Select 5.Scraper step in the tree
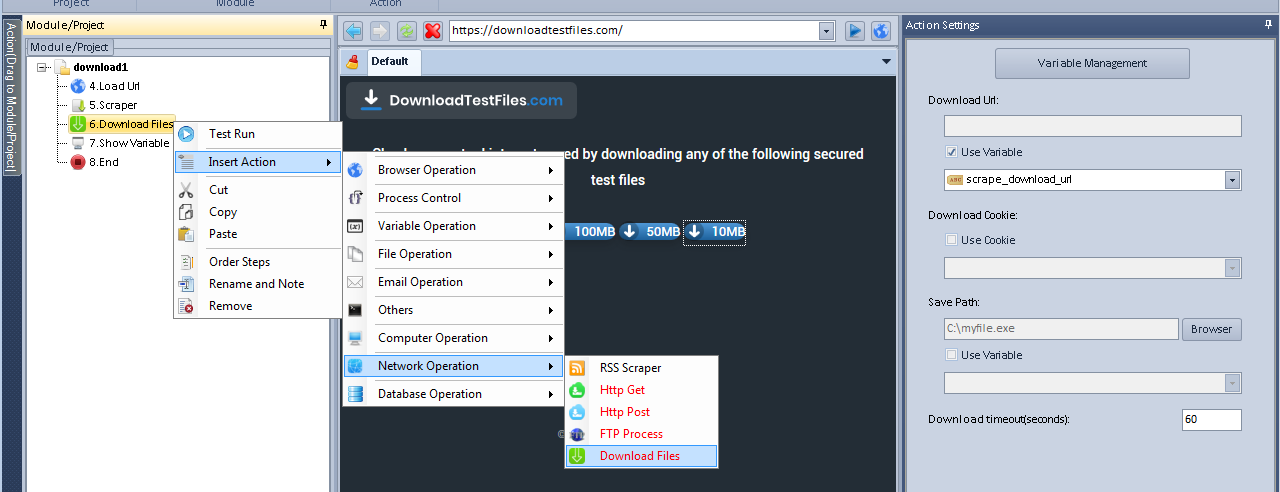Screen dimensions: 1280x492 click(112, 105)
